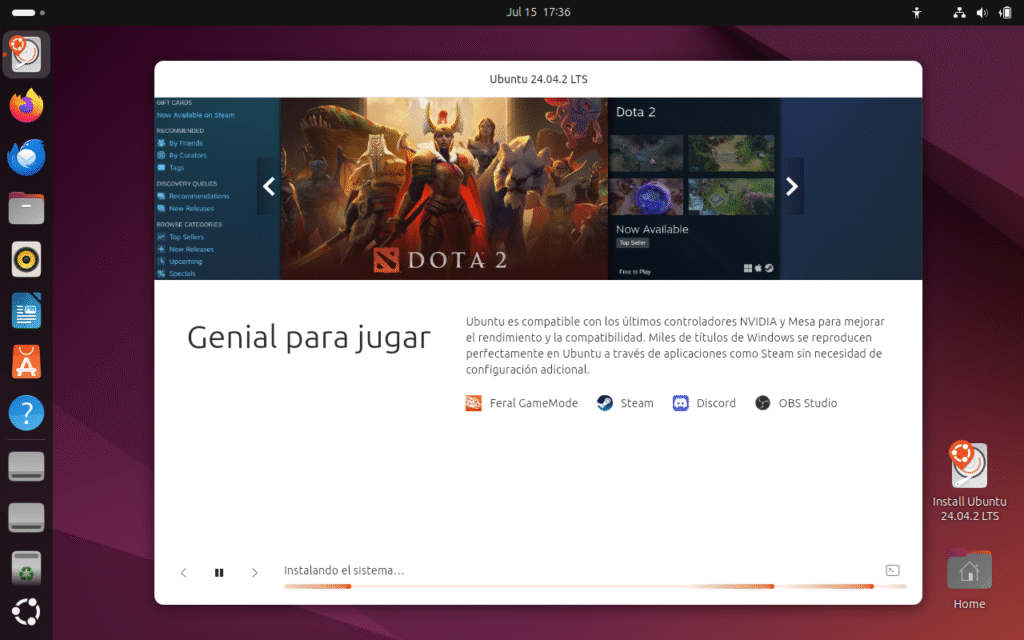Select the Install Ubuntu 24.04.2 LTS desktop icon

[969, 482]
